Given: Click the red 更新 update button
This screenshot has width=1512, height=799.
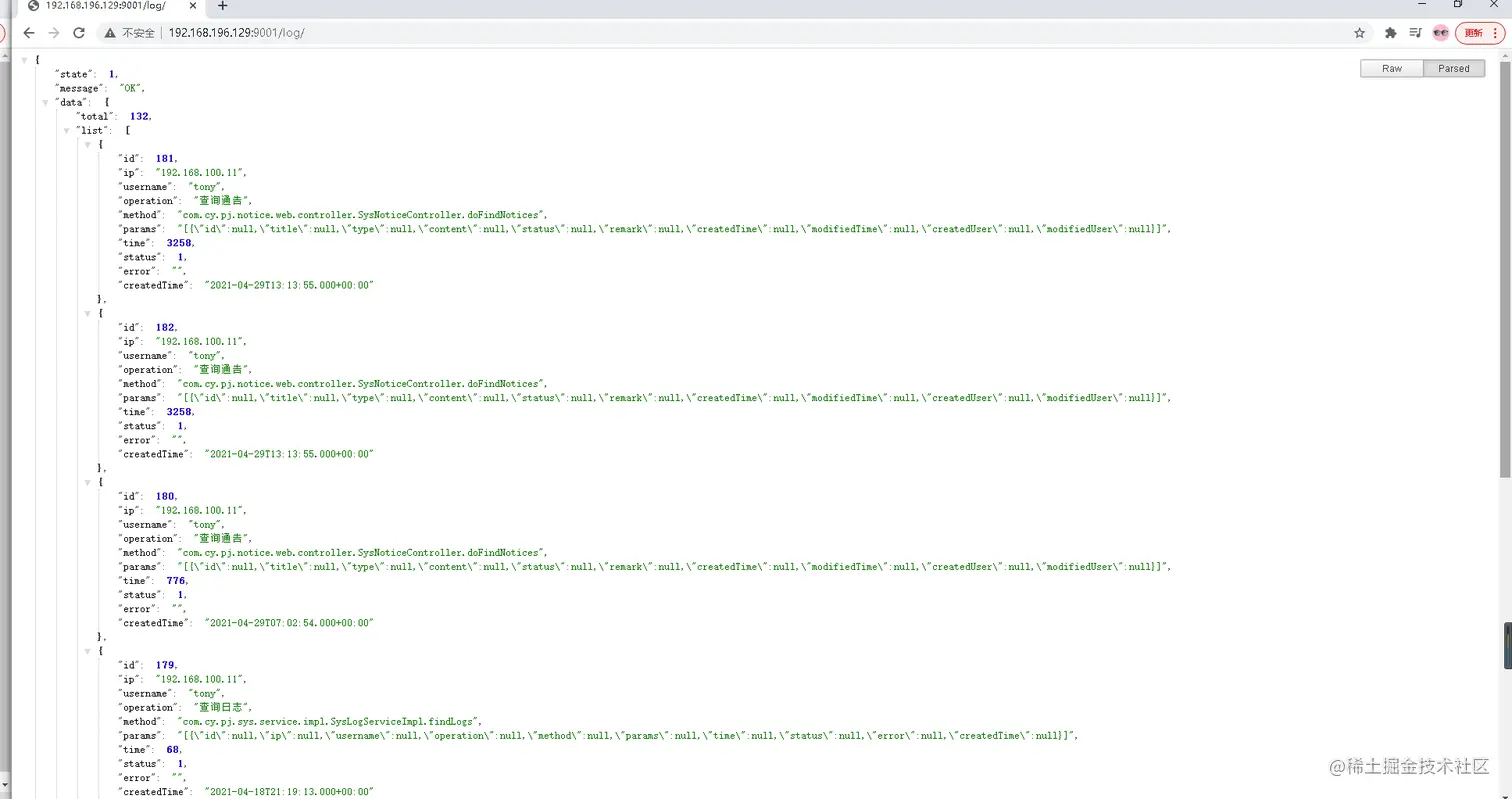Looking at the screenshot, I should (x=1479, y=33).
